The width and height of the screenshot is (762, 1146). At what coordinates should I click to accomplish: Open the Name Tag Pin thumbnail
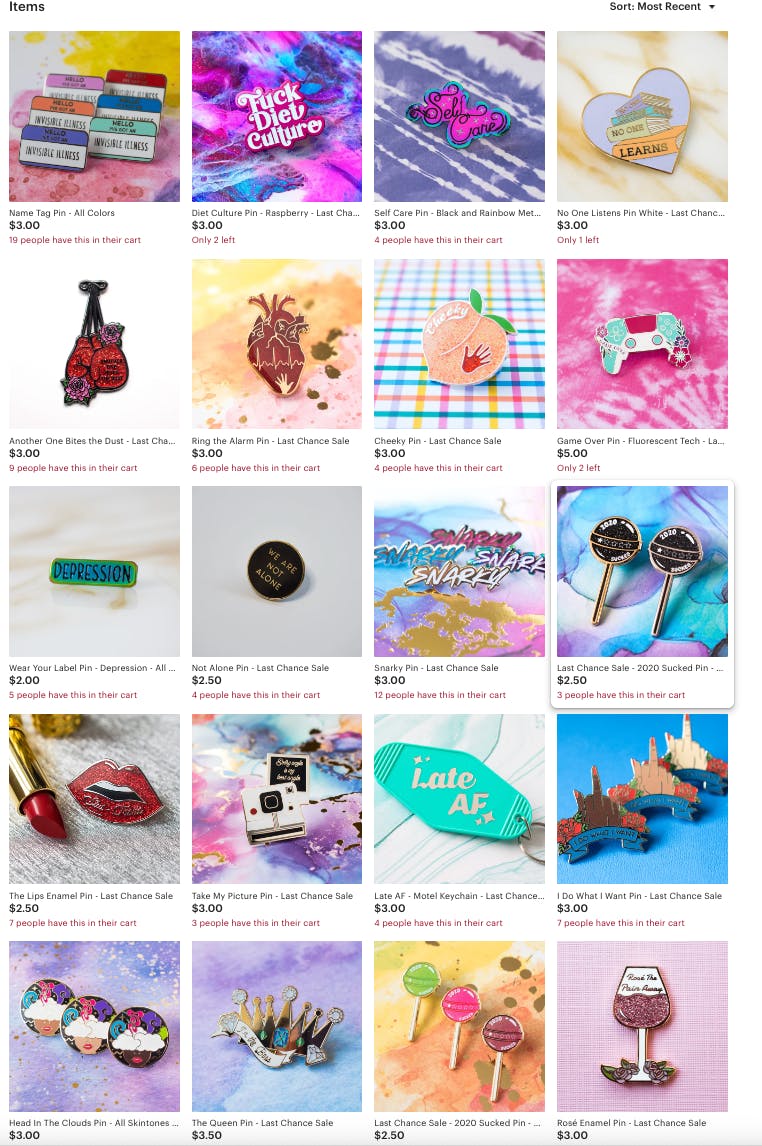pos(94,116)
